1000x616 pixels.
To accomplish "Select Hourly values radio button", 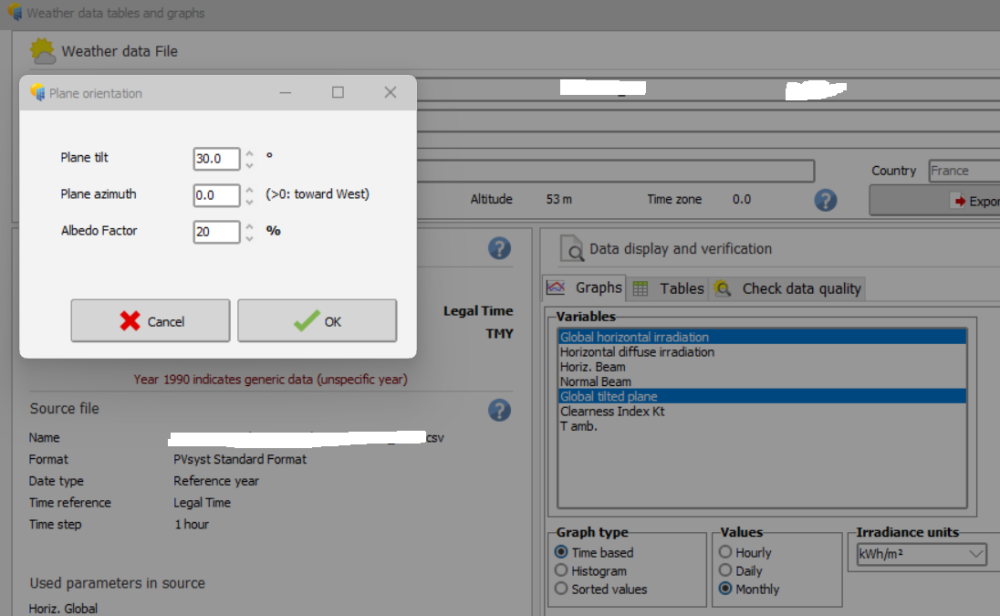I will 725,552.
